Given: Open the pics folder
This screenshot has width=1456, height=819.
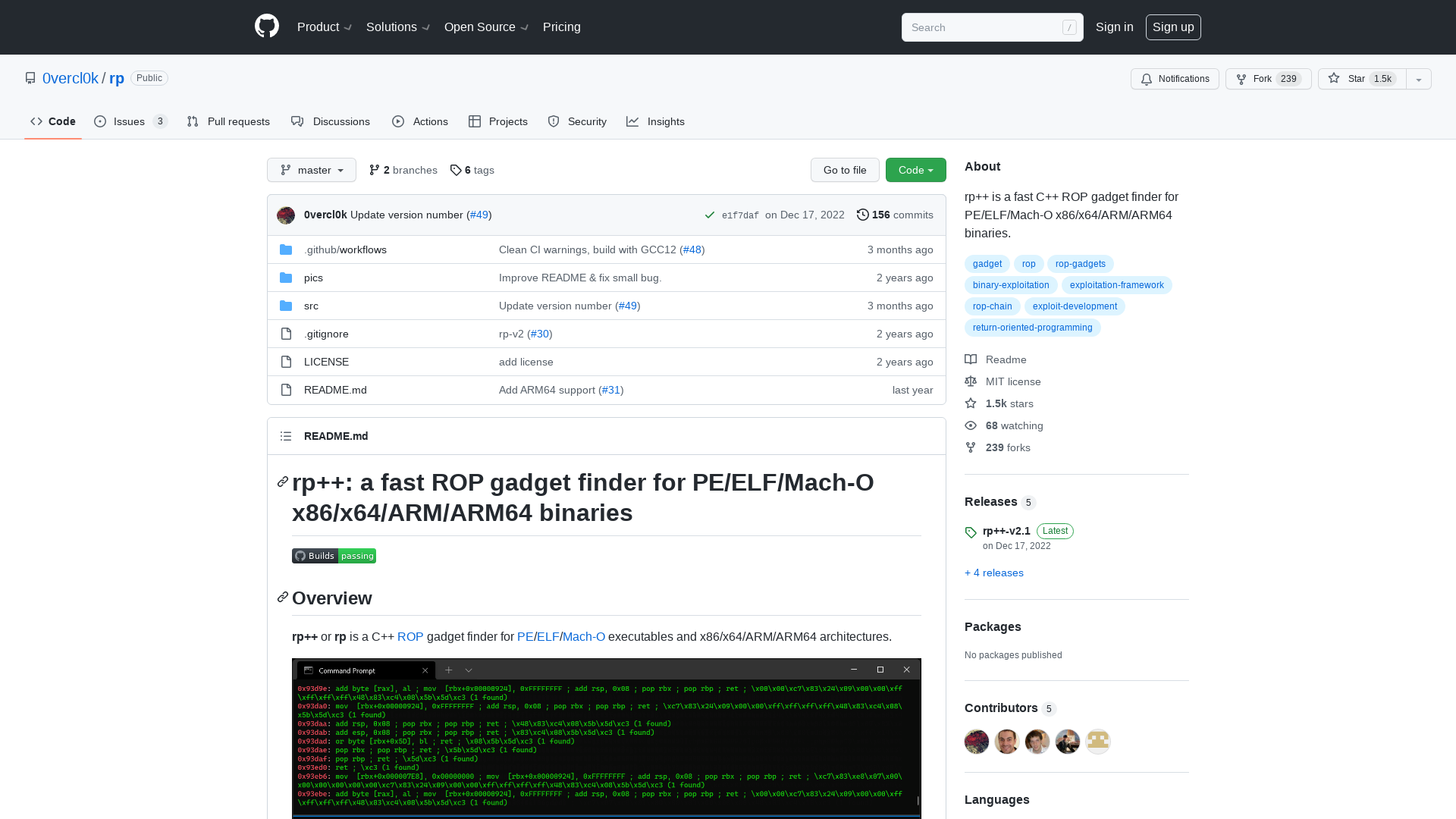Looking at the screenshot, I should pyautogui.click(x=313, y=278).
